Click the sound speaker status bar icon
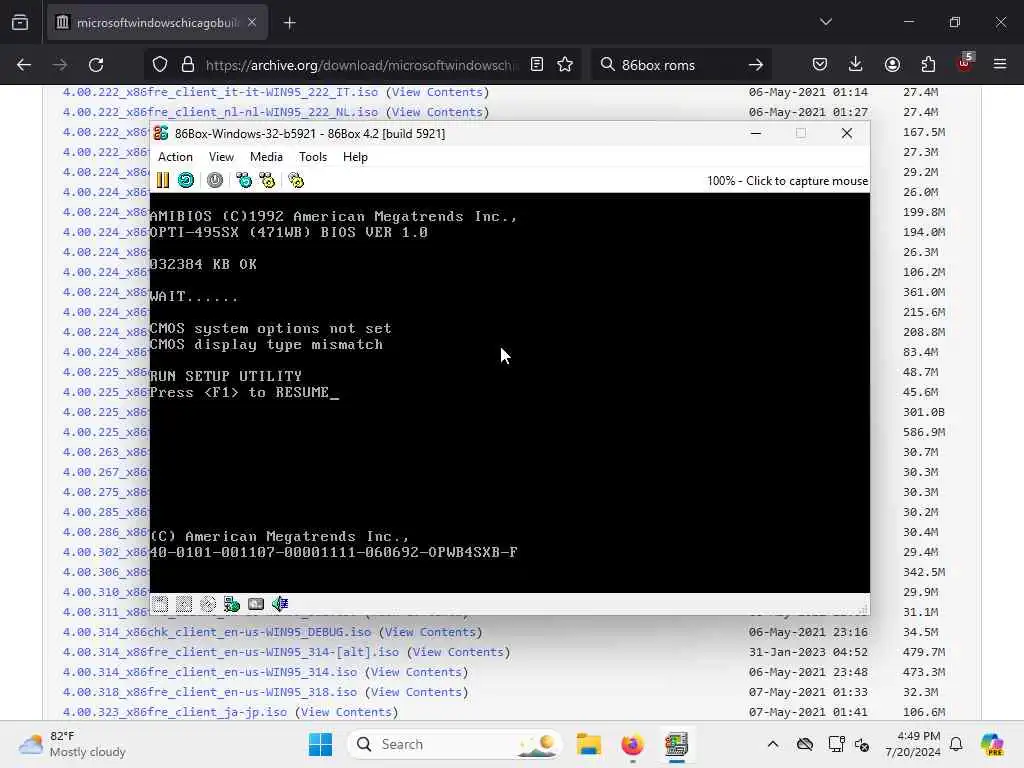 pyautogui.click(x=280, y=604)
